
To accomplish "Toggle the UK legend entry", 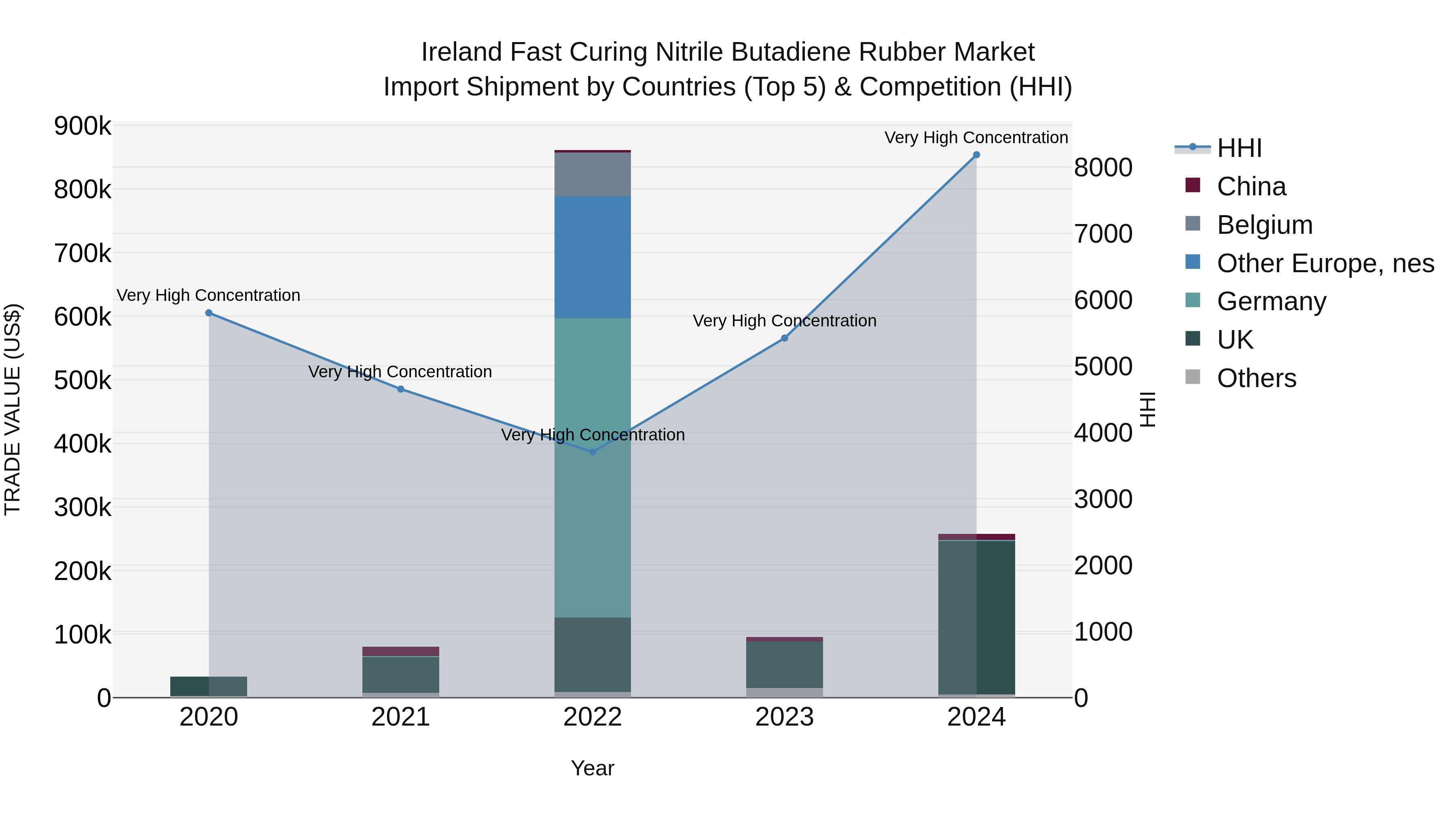I will pyautogui.click(x=1219, y=340).
